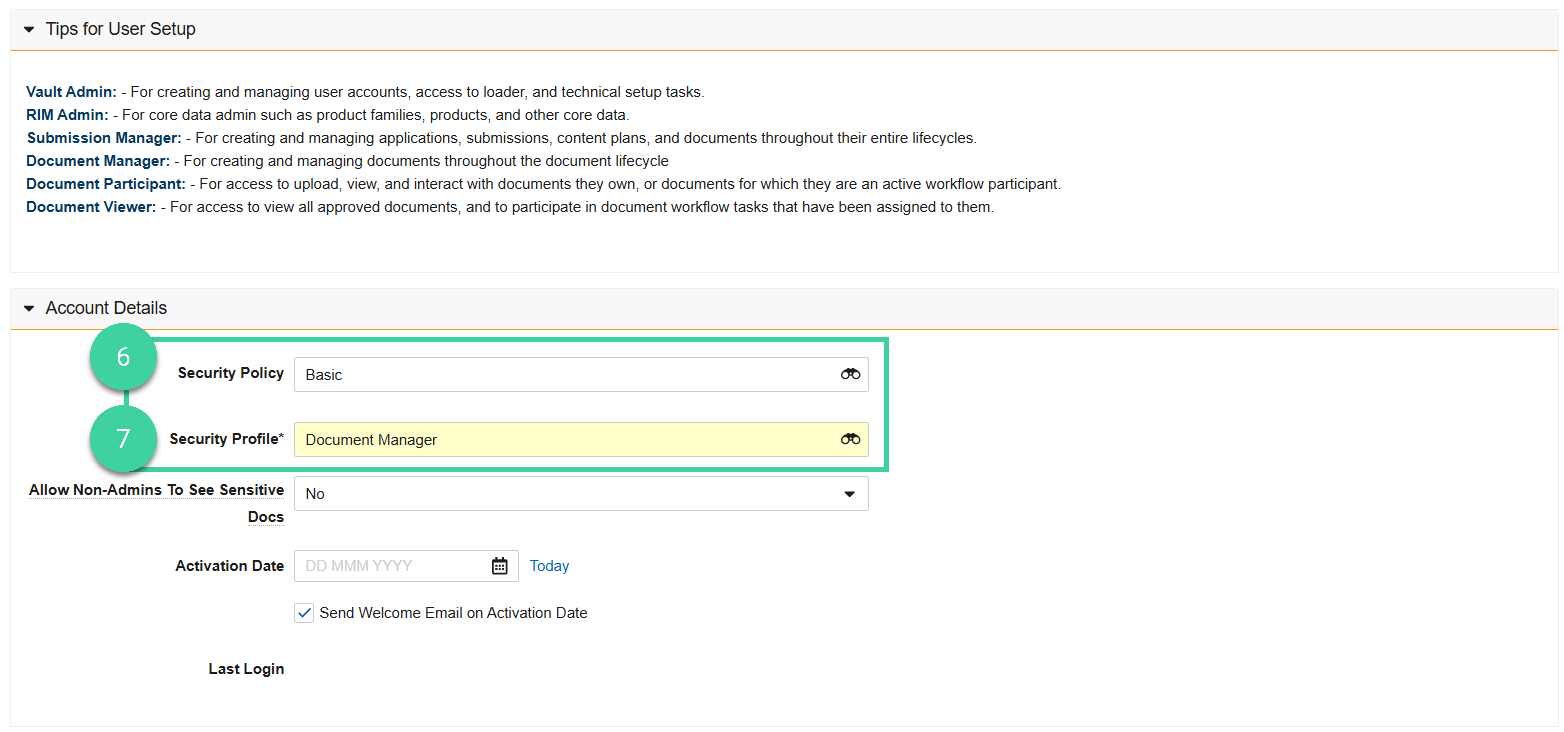Viewport: 1564px width, 732px height.
Task: Toggle Send Welcome Email on Activation Date
Action: coord(305,613)
